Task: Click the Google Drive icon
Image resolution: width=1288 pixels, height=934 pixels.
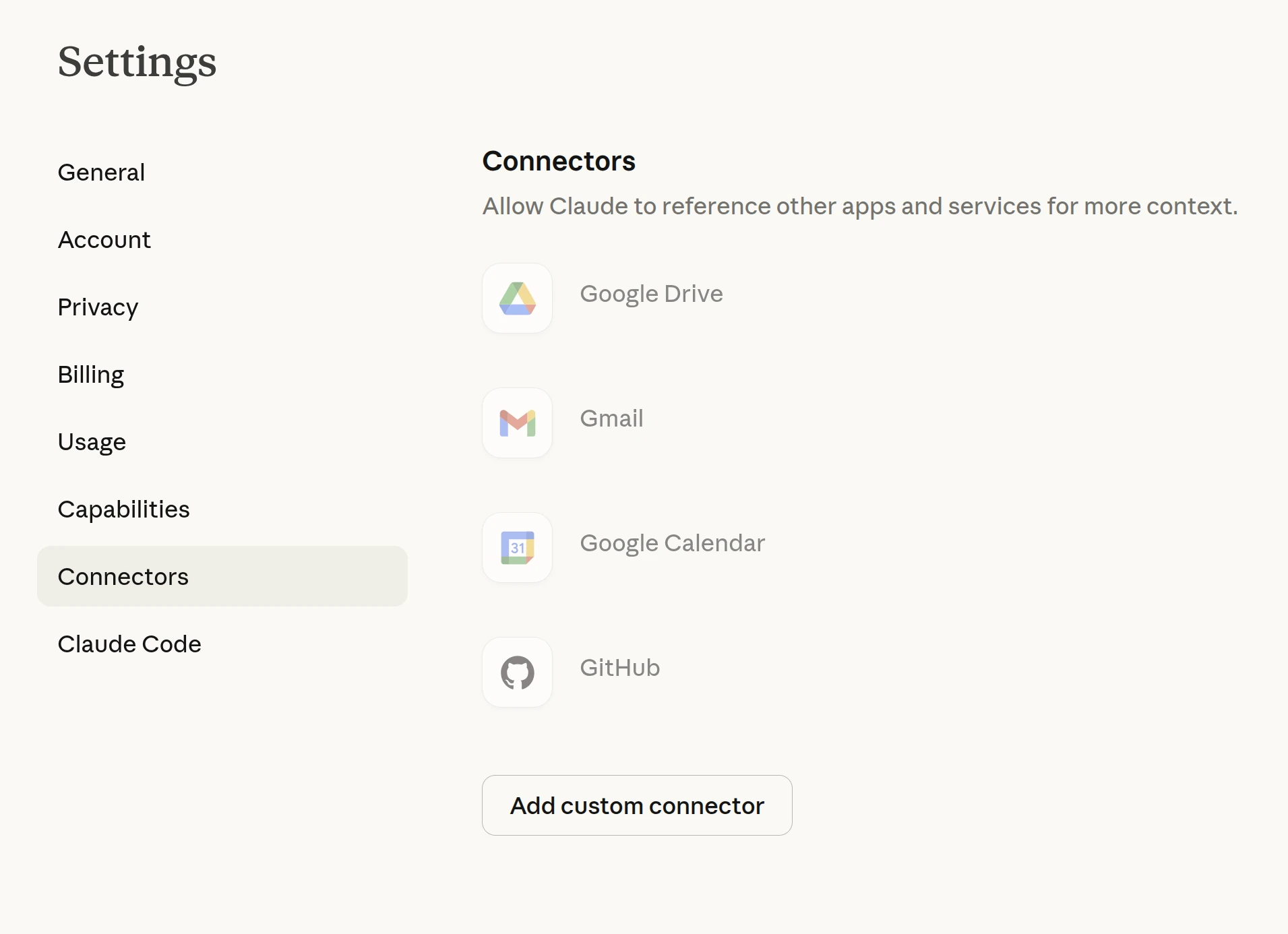Action: coord(517,298)
